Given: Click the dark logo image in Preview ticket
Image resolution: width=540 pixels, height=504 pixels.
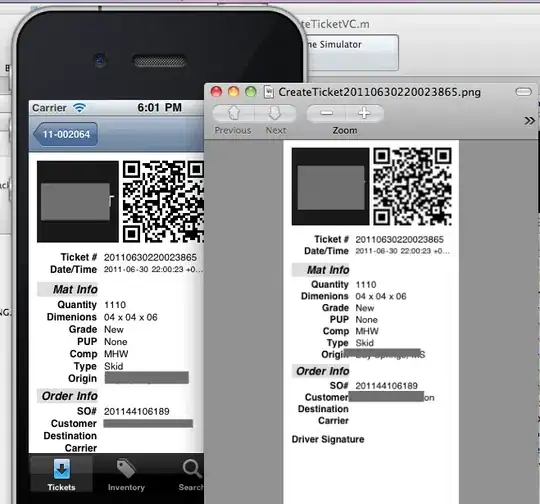Looking at the screenshot, I should (x=331, y=186).
